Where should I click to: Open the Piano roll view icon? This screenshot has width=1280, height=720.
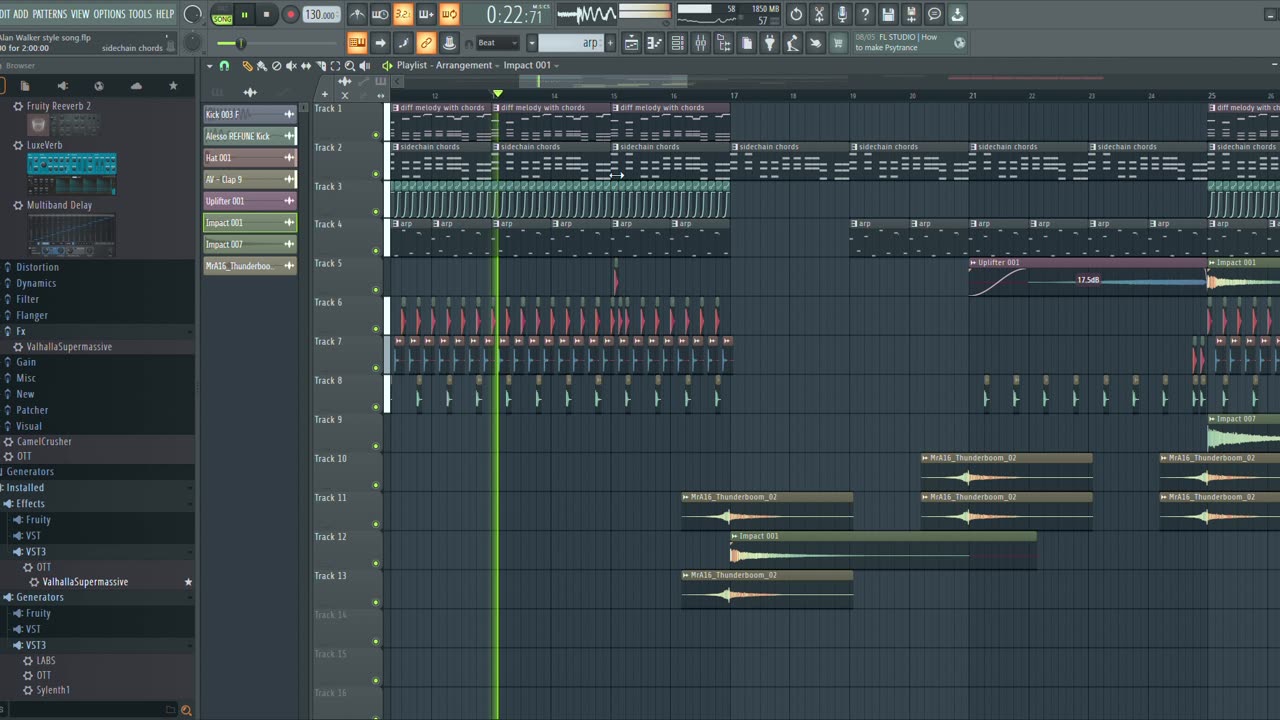[655, 43]
